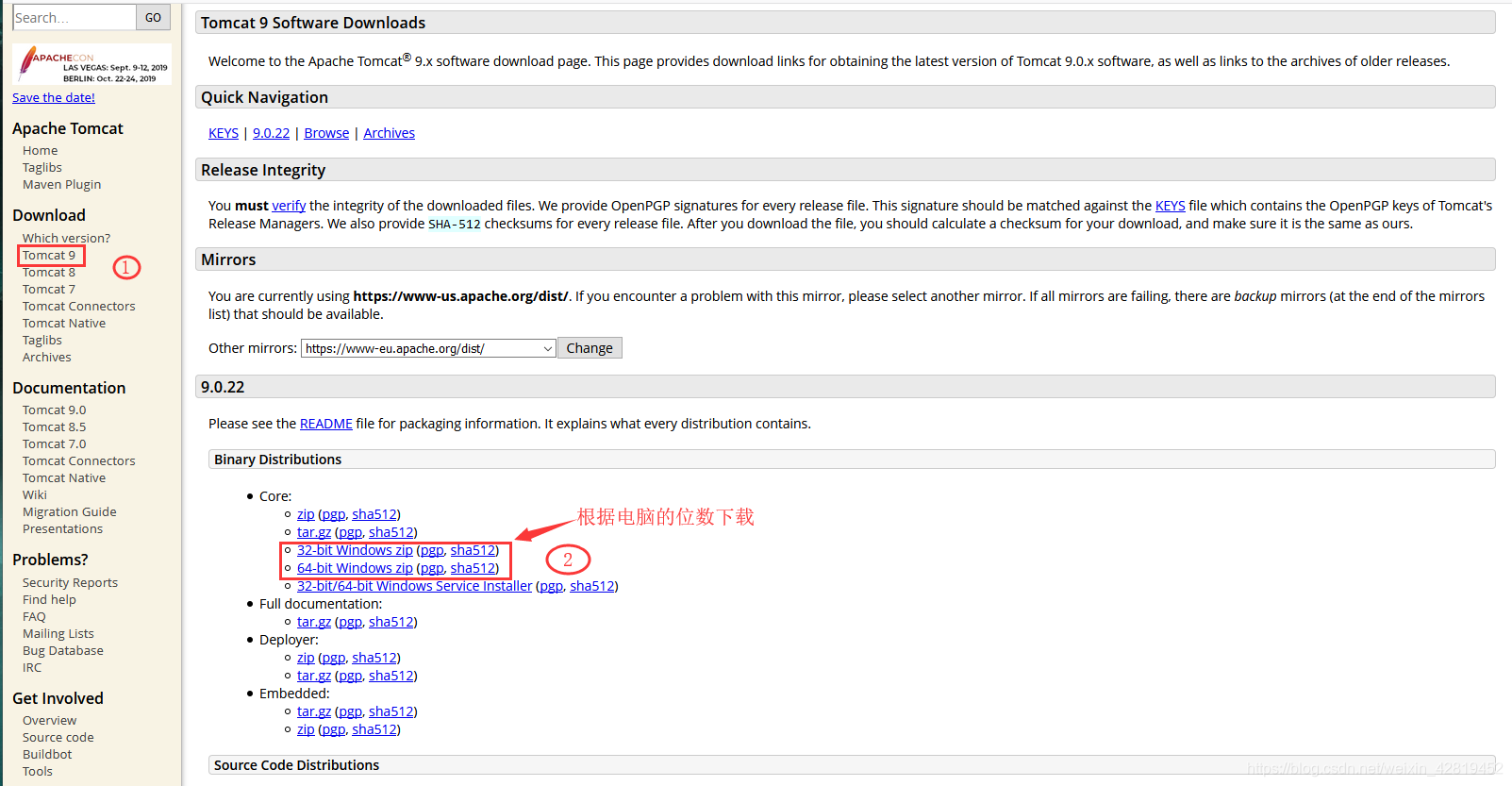Click the search input field
1512x786 pixels.
(75, 17)
